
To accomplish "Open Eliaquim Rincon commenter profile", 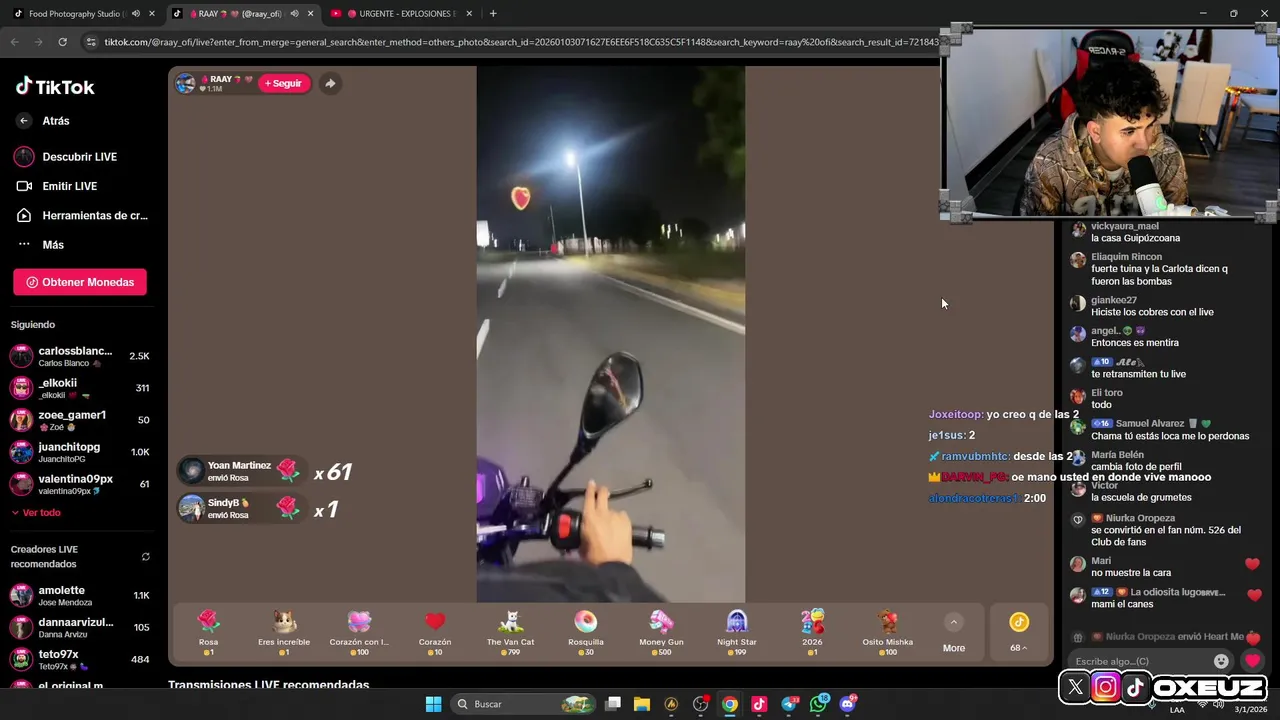I will [x=1126, y=257].
